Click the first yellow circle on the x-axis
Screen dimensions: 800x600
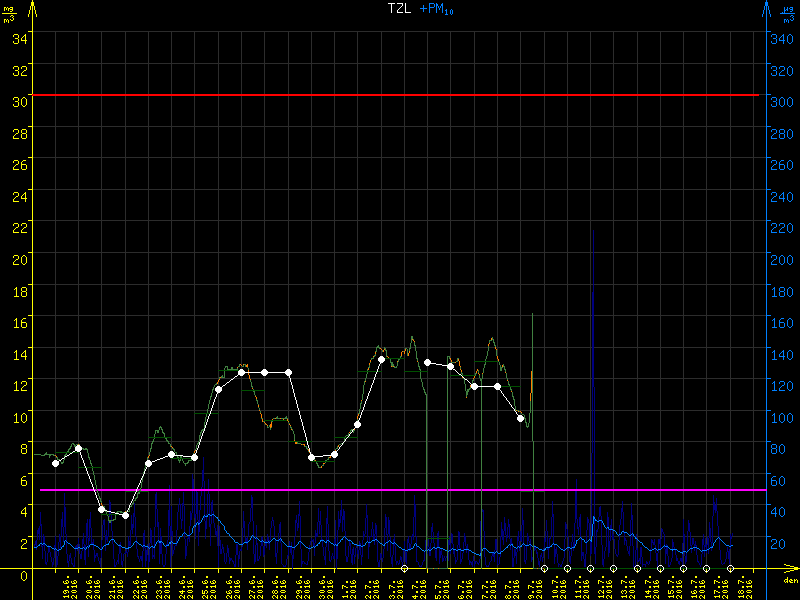pyautogui.click(x=405, y=568)
